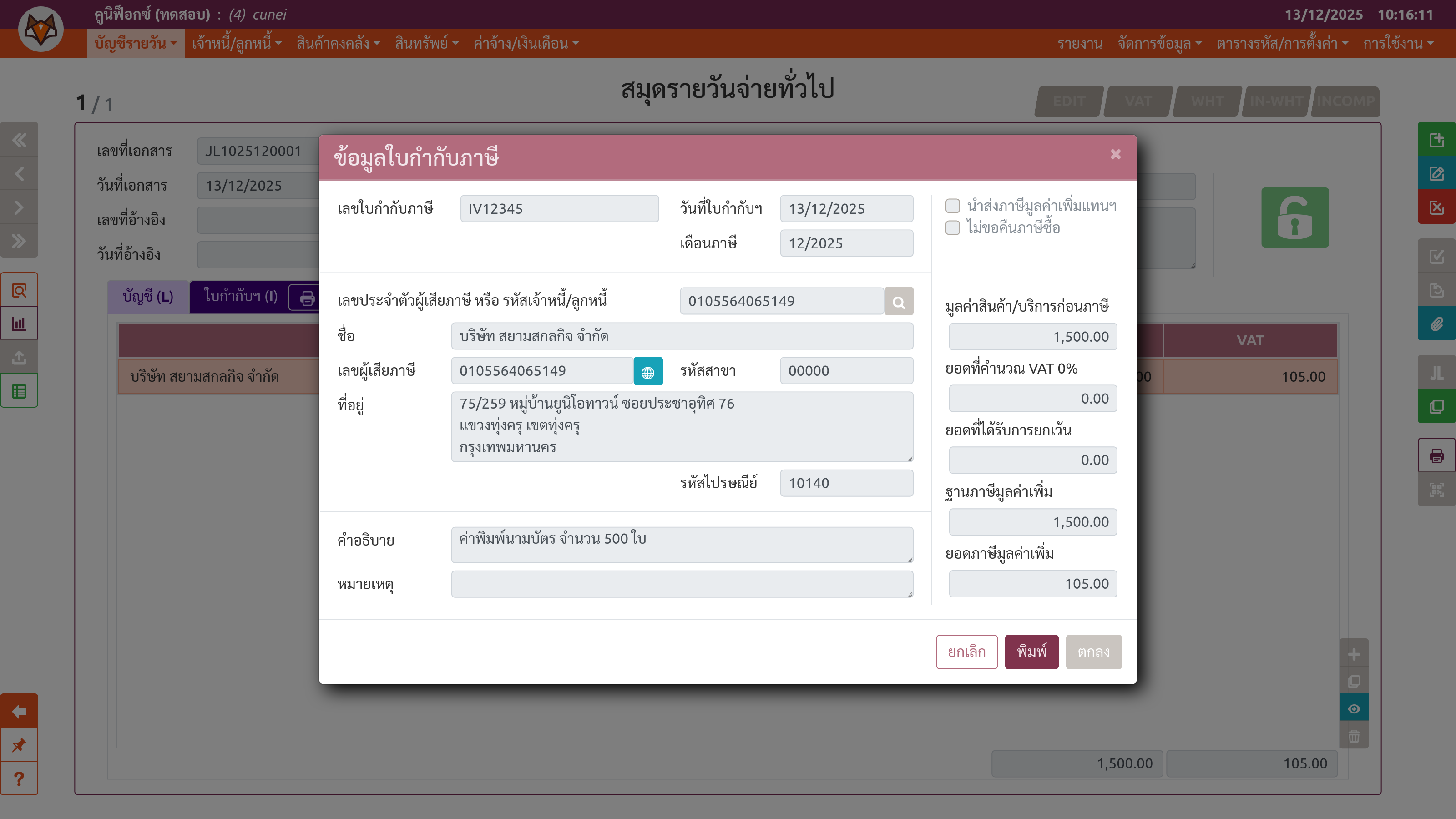
Task: Open the จัดการข้อมูล dropdown
Action: click(x=1159, y=44)
